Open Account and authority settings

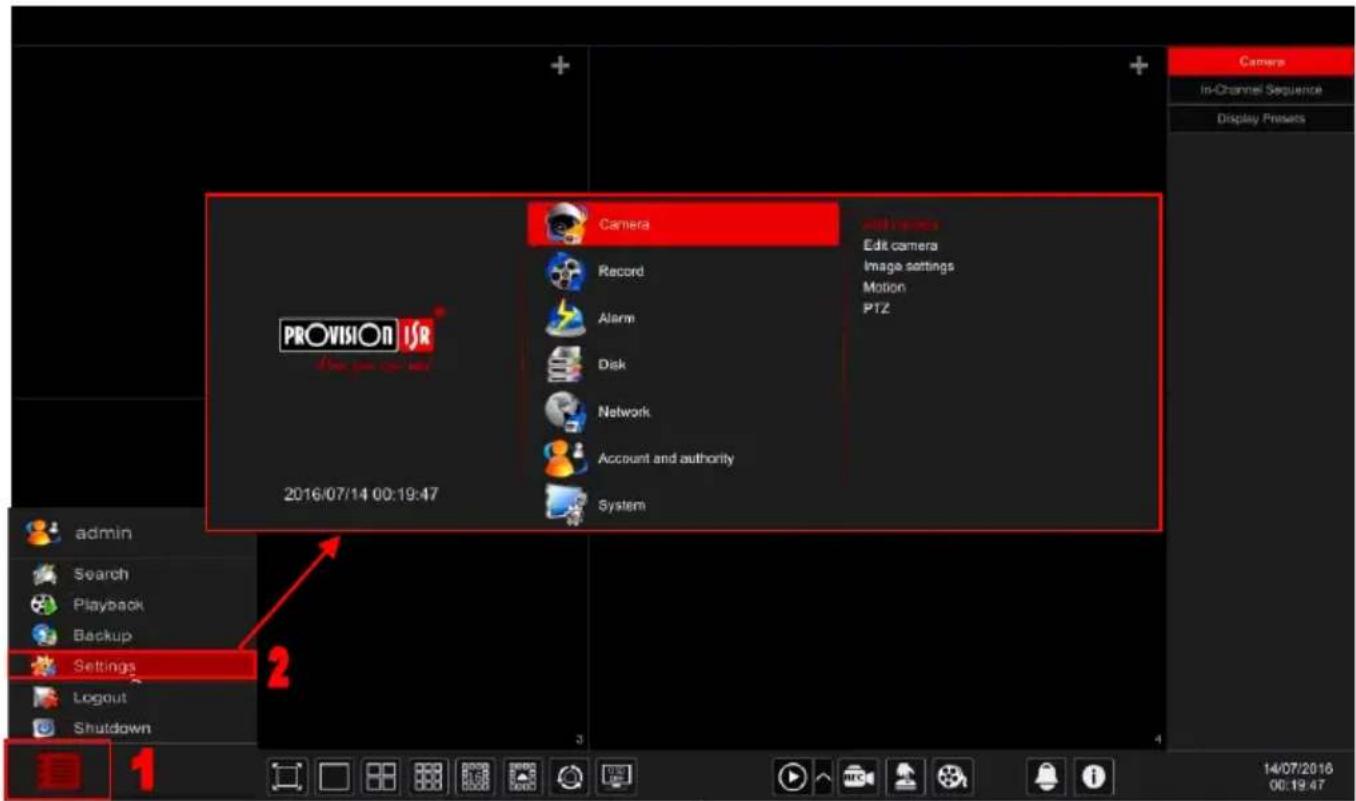pos(683,458)
